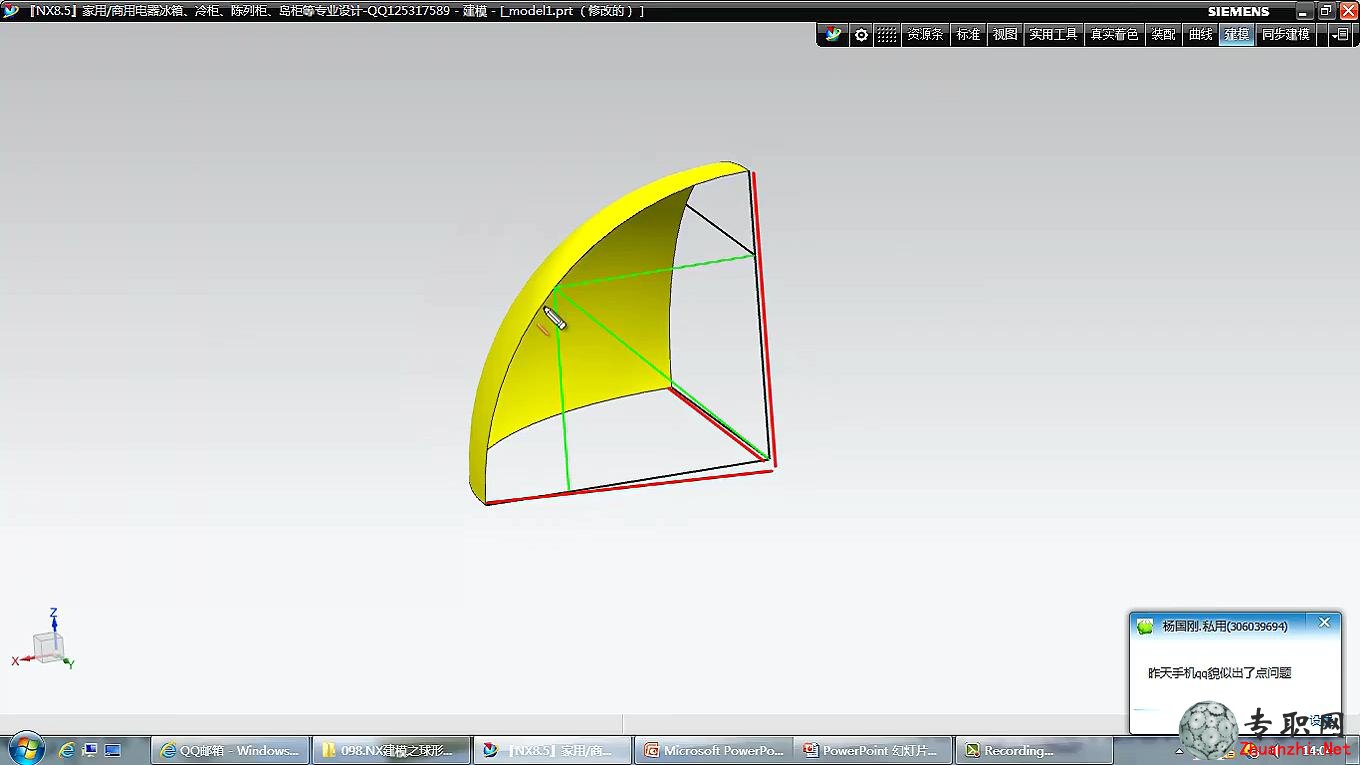1360x765 pixels.
Task: Select the 建模 tab
Action: 1237,35
